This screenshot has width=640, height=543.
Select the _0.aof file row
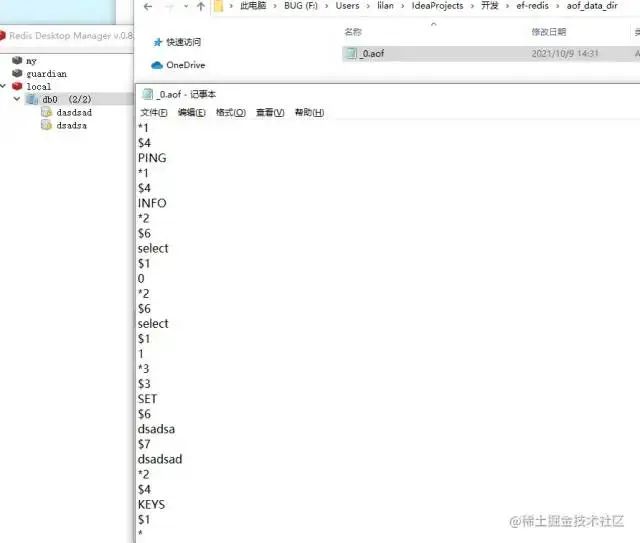[x=491, y=53]
